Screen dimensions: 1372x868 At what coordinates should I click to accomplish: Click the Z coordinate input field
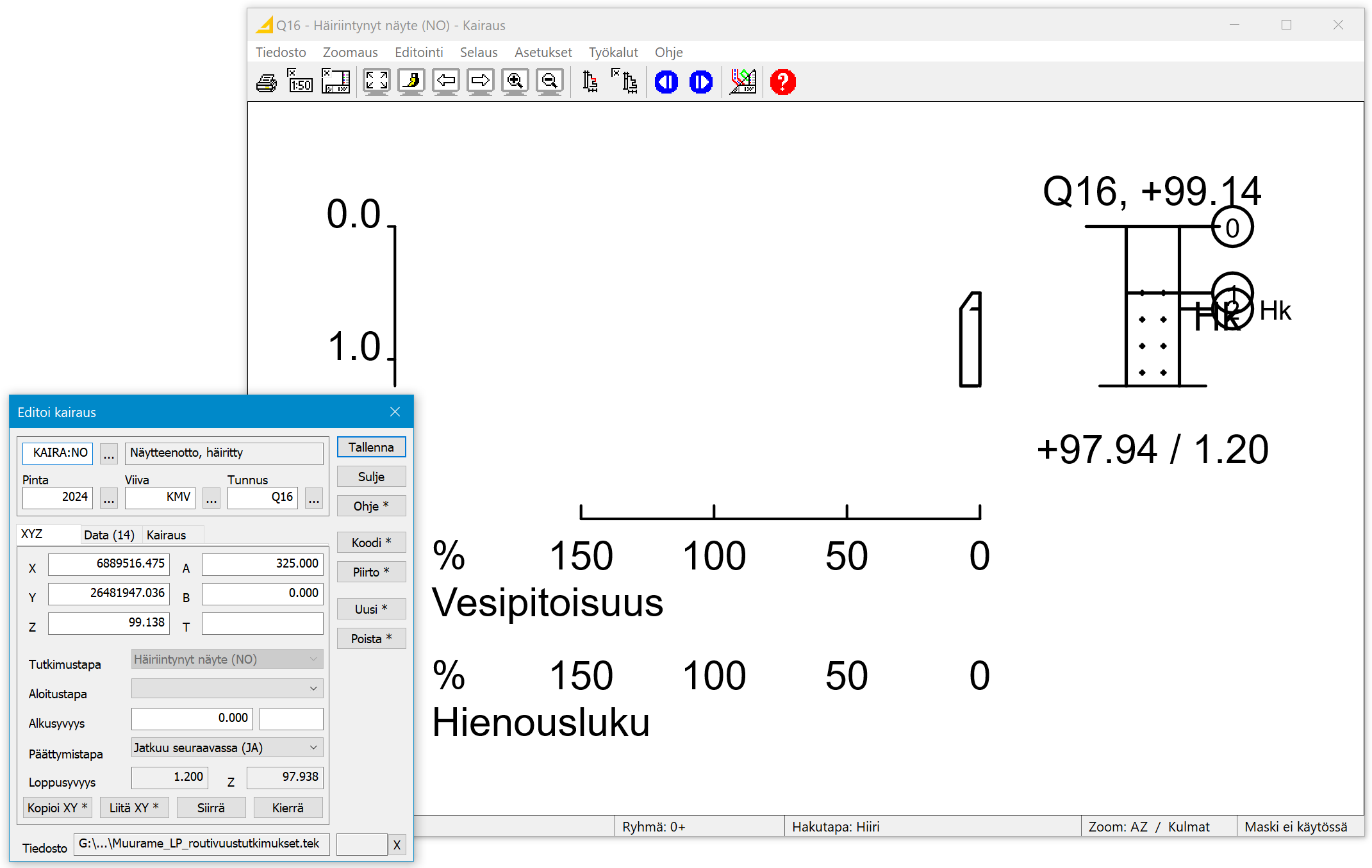[x=109, y=623]
